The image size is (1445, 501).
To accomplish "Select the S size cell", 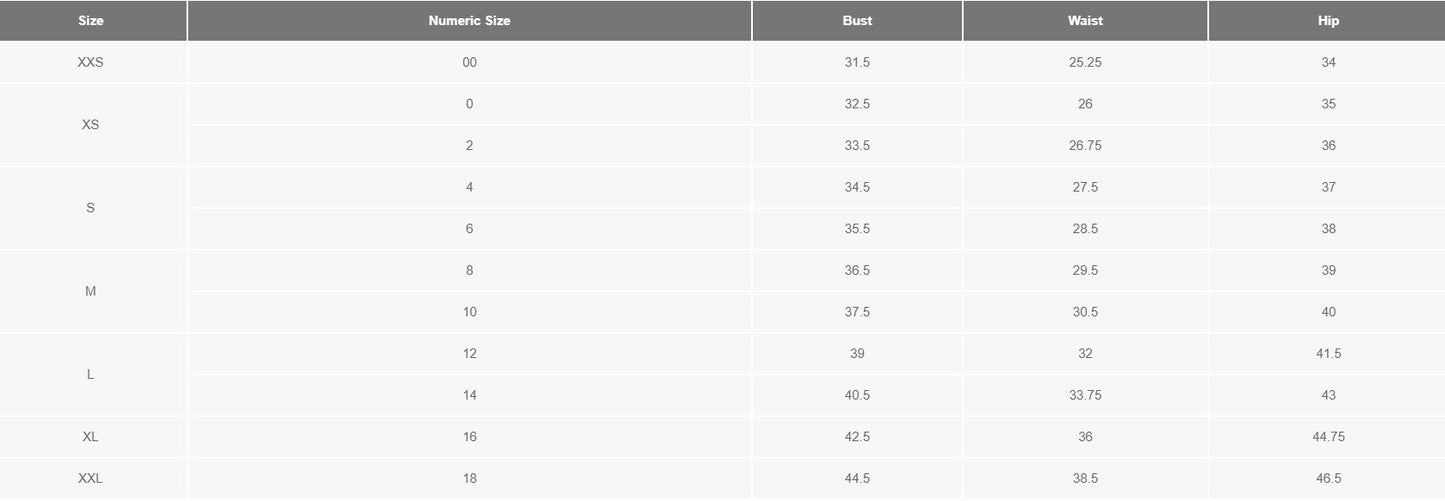I will point(91,208).
